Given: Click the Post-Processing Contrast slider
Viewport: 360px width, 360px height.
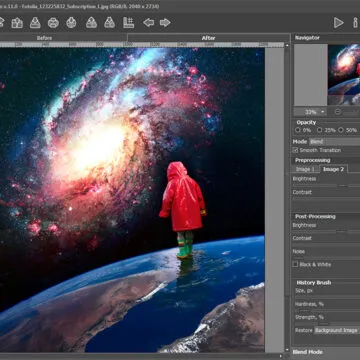Looking at the screenshot, I should pyautogui.click(x=326, y=244).
